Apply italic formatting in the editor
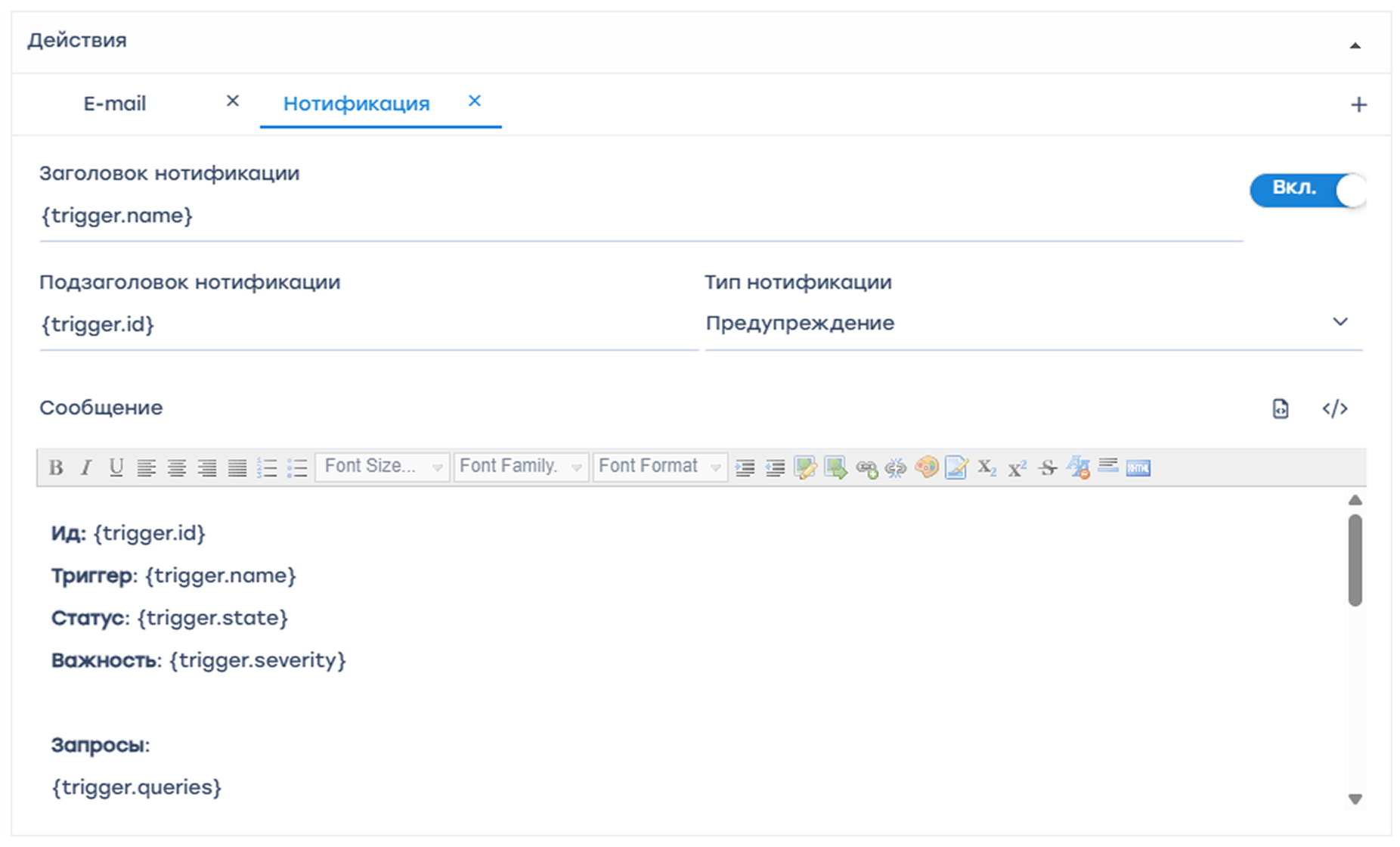 86,468
